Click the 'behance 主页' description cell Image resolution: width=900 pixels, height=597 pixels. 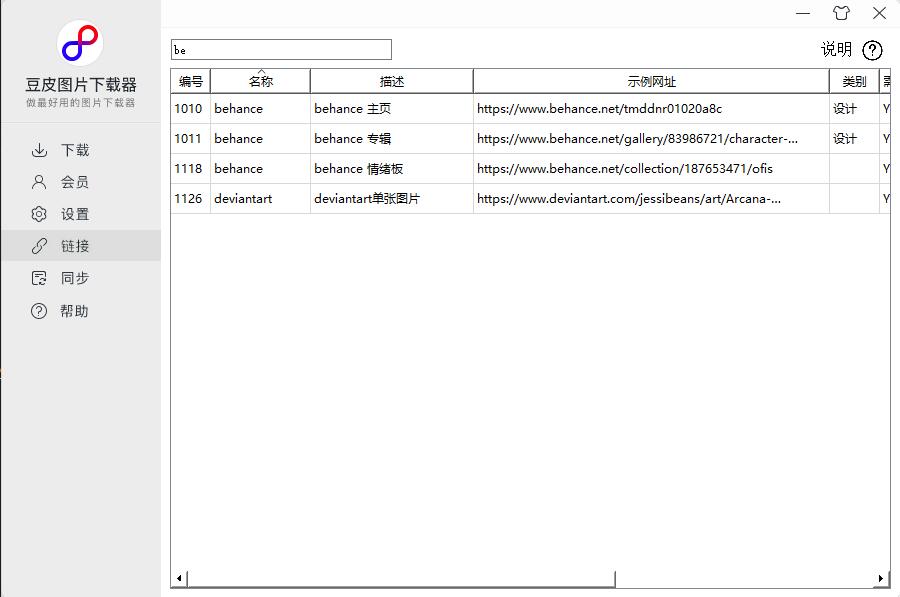click(392, 108)
